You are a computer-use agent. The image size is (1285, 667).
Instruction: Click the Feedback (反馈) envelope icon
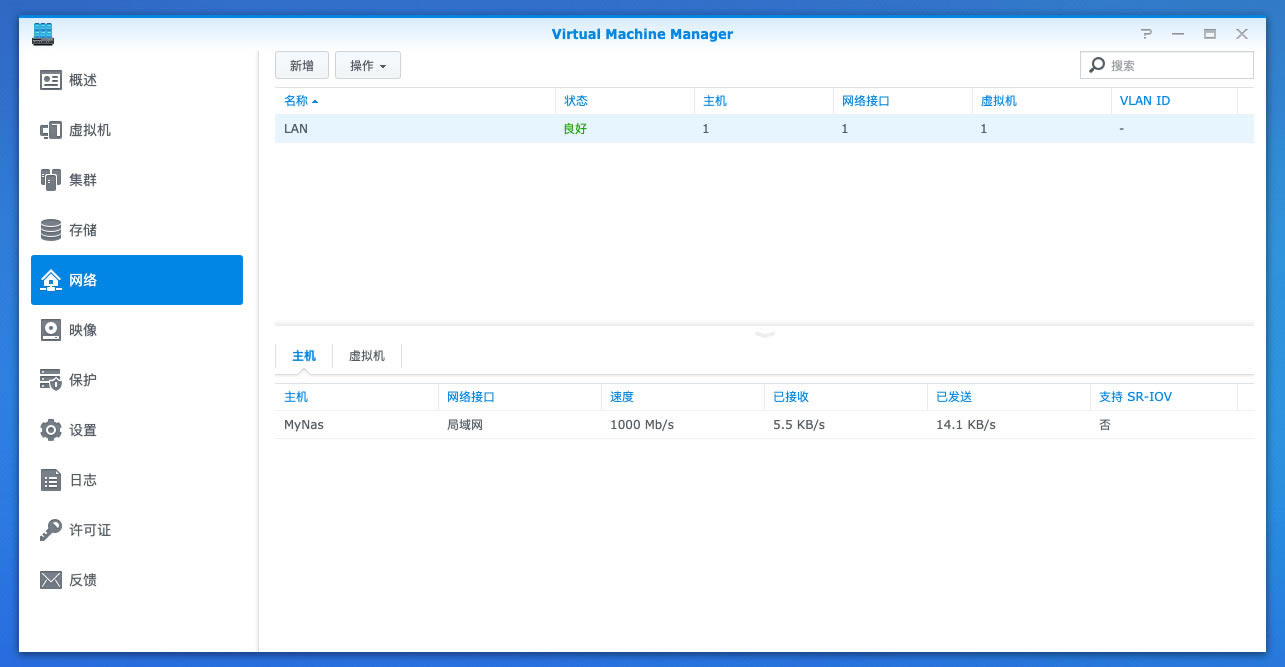click(51, 580)
